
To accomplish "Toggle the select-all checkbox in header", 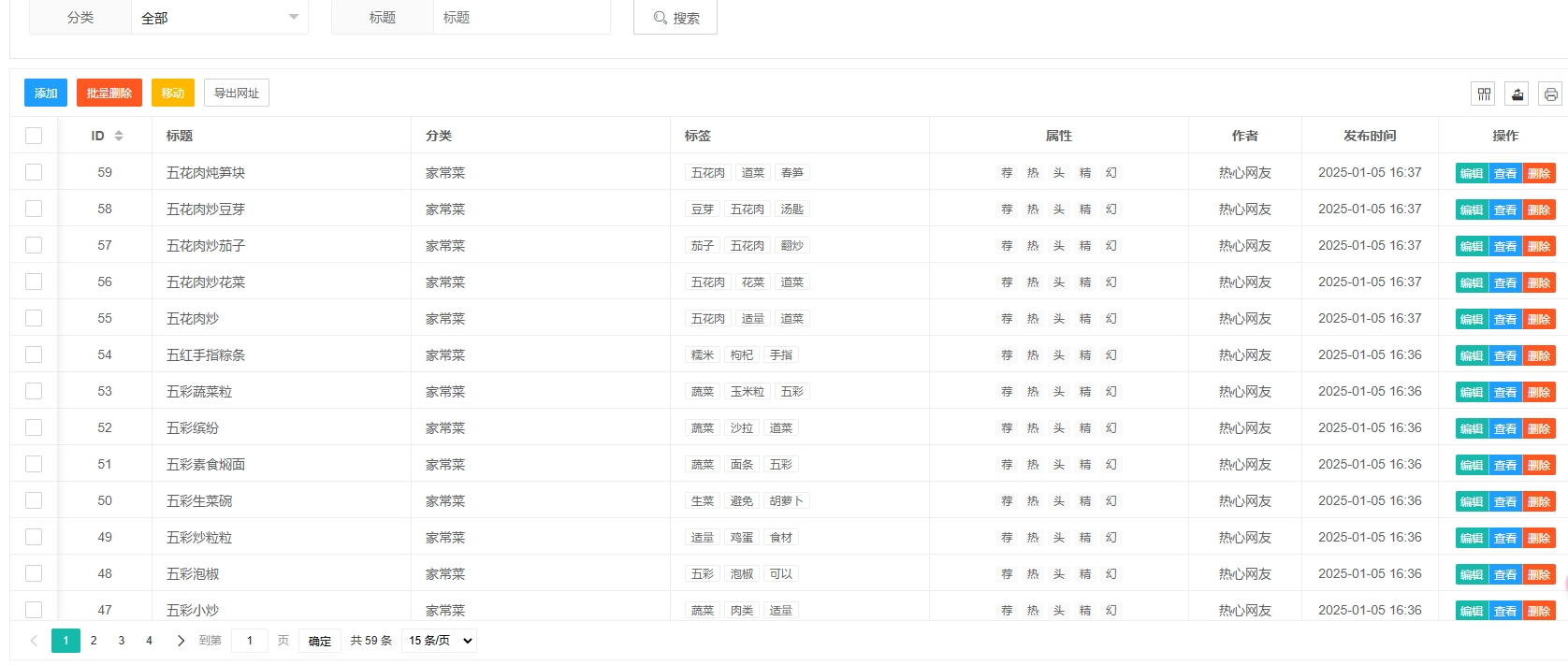I will [x=34, y=136].
